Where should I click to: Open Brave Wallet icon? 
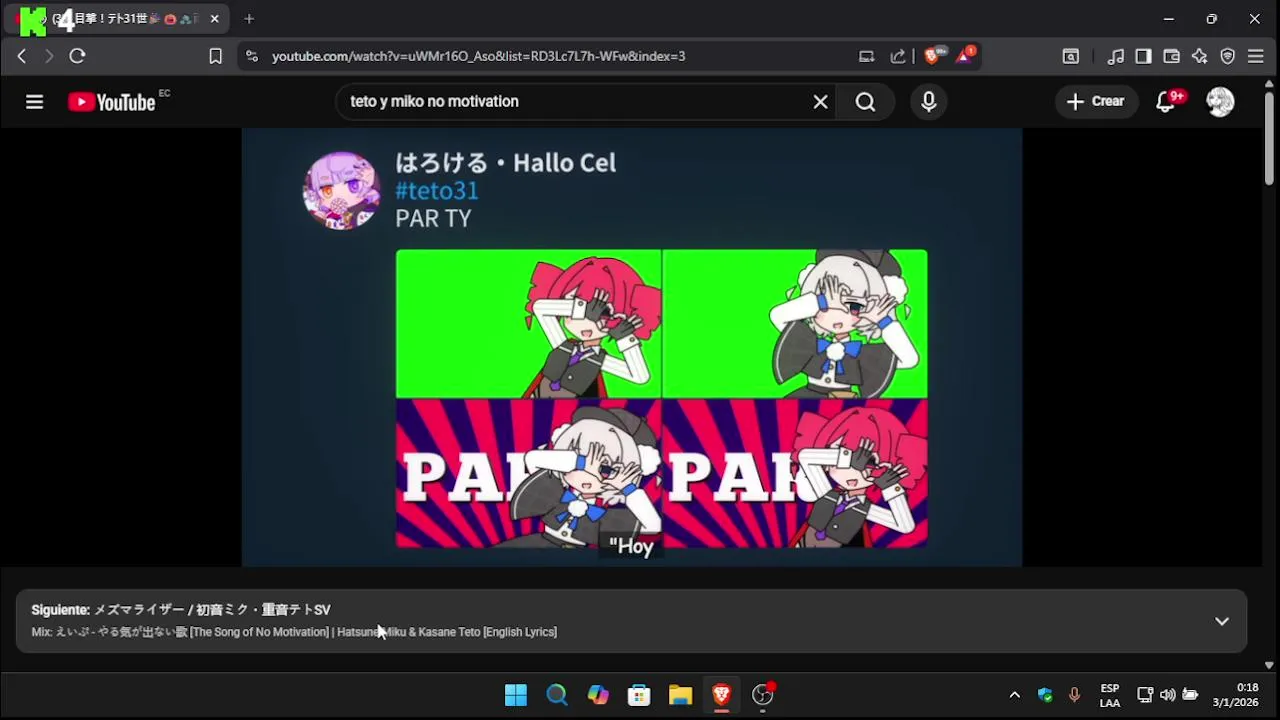(x=1171, y=56)
